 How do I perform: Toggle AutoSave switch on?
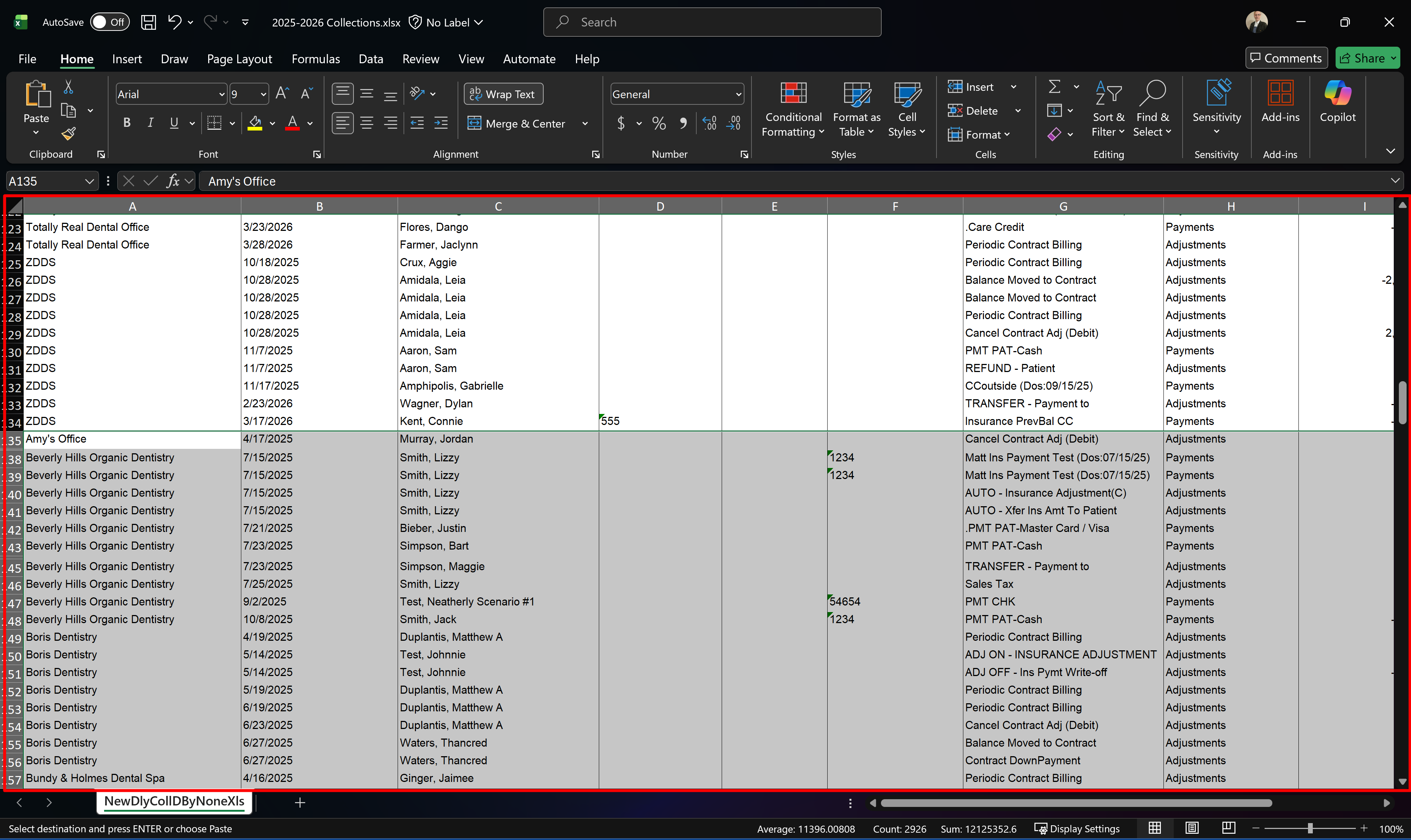(110, 22)
